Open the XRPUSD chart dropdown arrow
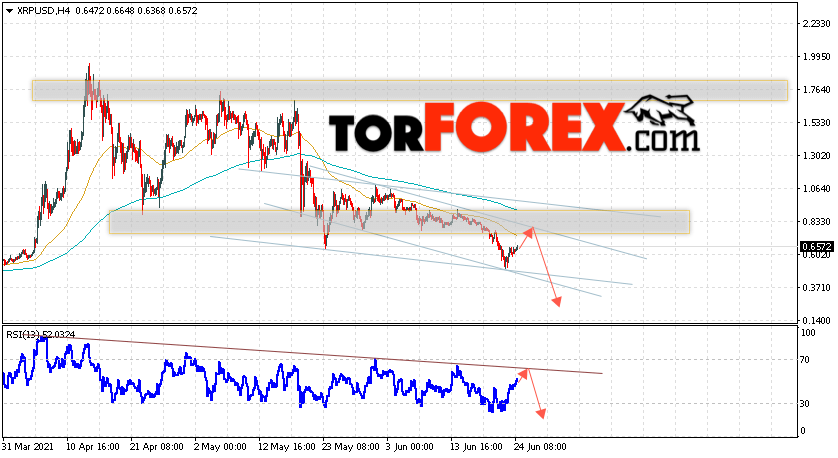The height and width of the screenshot is (458, 838). pyautogui.click(x=9, y=11)
